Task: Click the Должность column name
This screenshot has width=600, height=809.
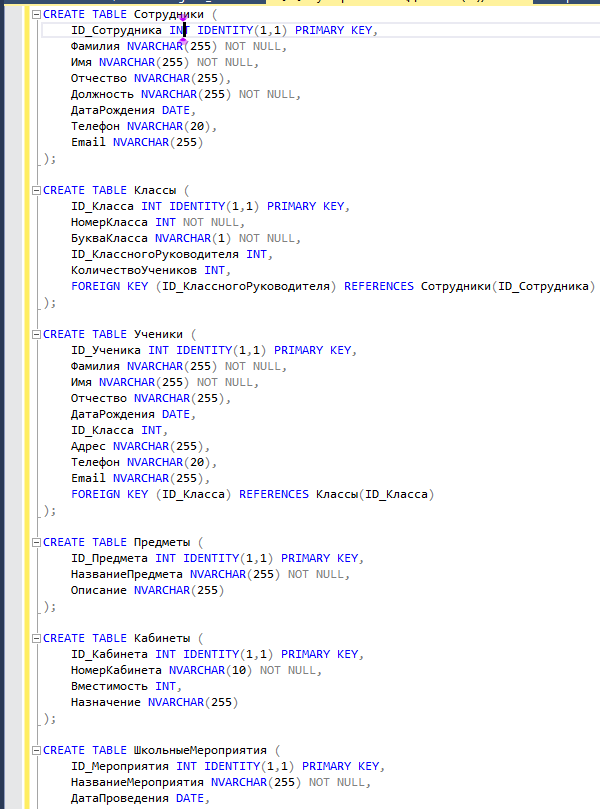Action: pyautogui.click(x=102, y=94)
